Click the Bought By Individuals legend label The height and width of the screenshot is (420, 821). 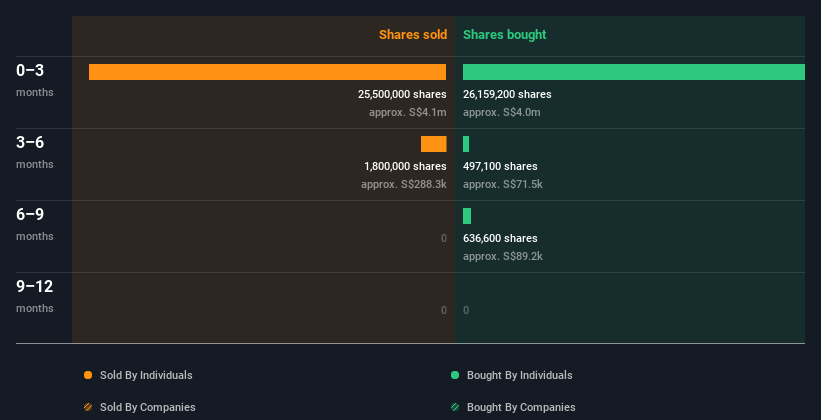(519, 375)
